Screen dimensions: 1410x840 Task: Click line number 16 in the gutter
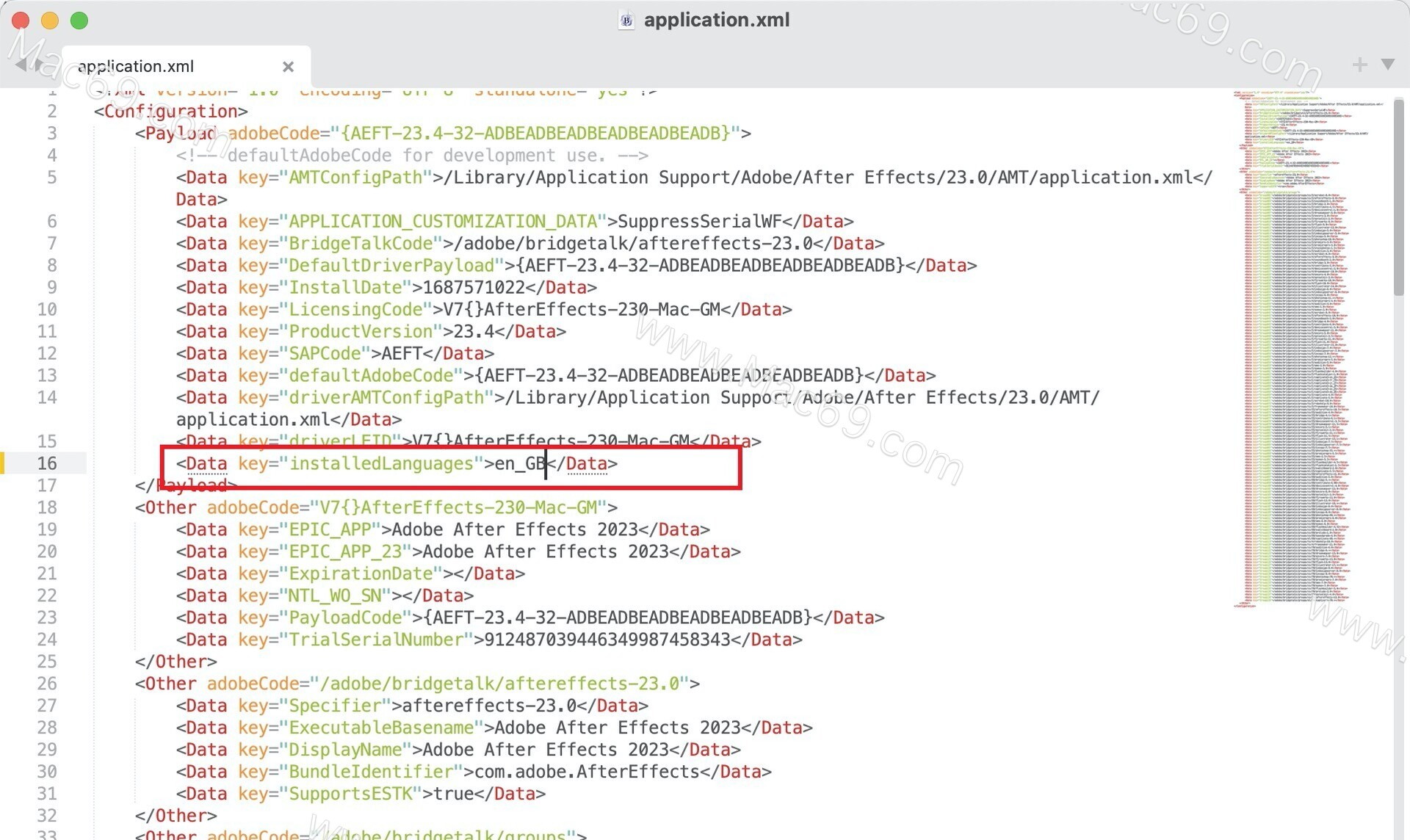click(x=47, y=463)
